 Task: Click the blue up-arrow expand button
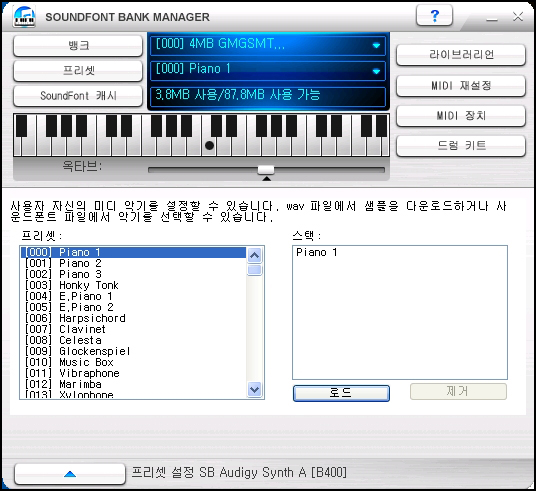pyautogui.click(x=70, y=474)
